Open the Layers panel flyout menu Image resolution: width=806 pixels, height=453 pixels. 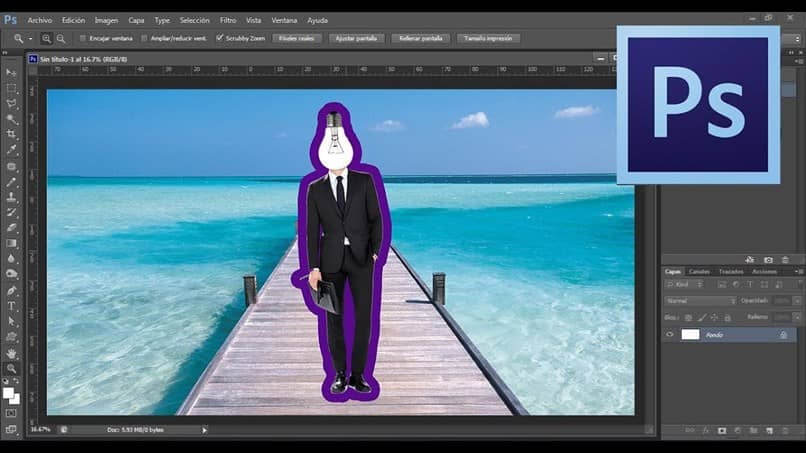click(x=798, y=271)
